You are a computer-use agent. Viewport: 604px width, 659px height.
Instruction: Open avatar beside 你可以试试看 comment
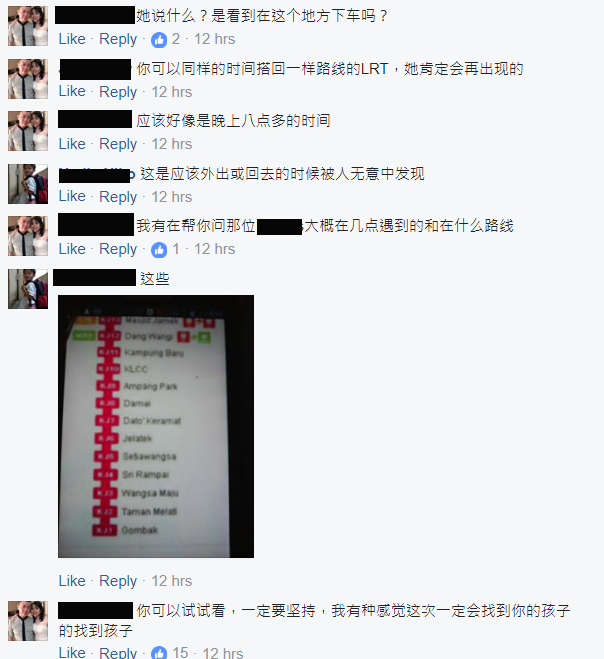pos(28,621)
